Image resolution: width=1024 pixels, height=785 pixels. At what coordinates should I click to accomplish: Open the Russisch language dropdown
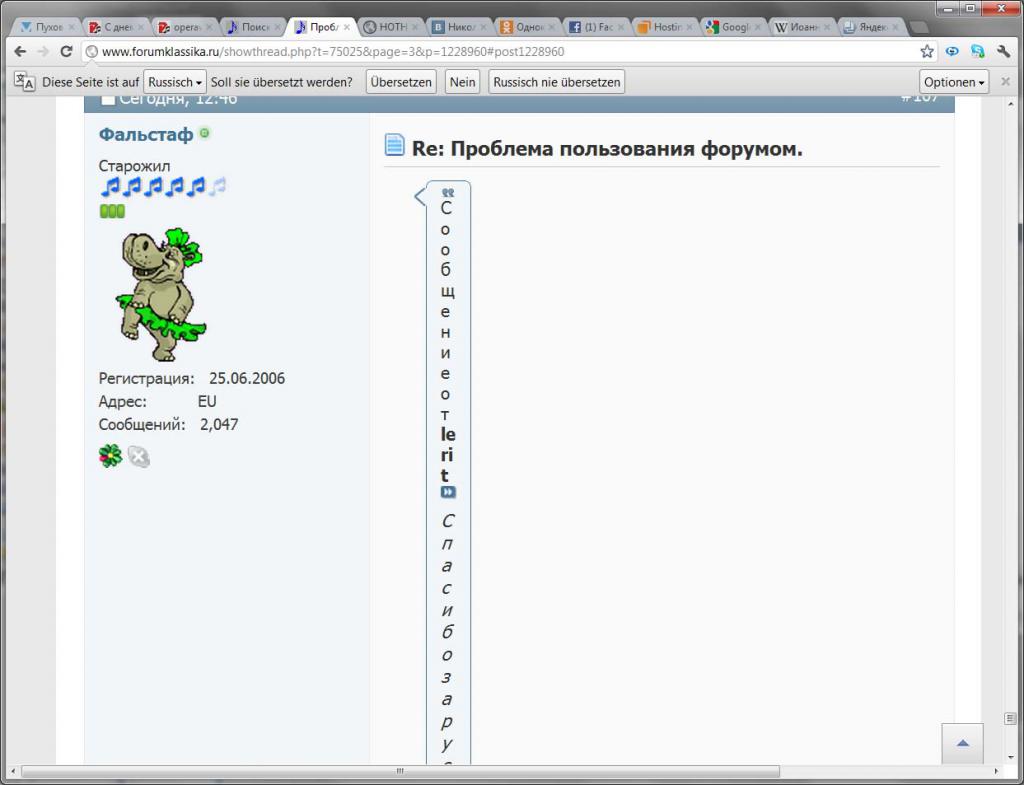click(x=175, y=82)
